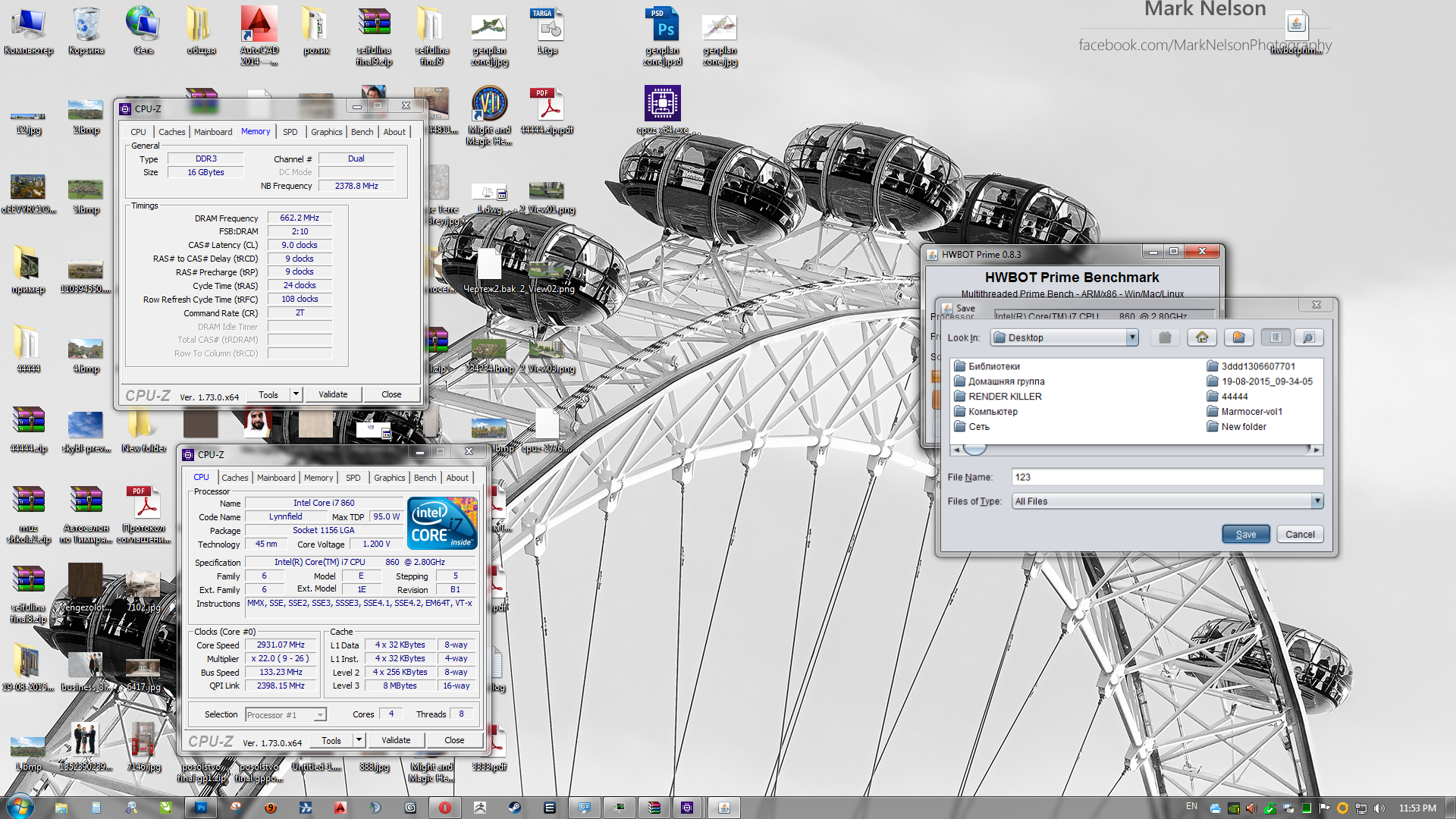
Task: Select cpuz x64.exe desktop icon
Action: [x=663, y=110]
